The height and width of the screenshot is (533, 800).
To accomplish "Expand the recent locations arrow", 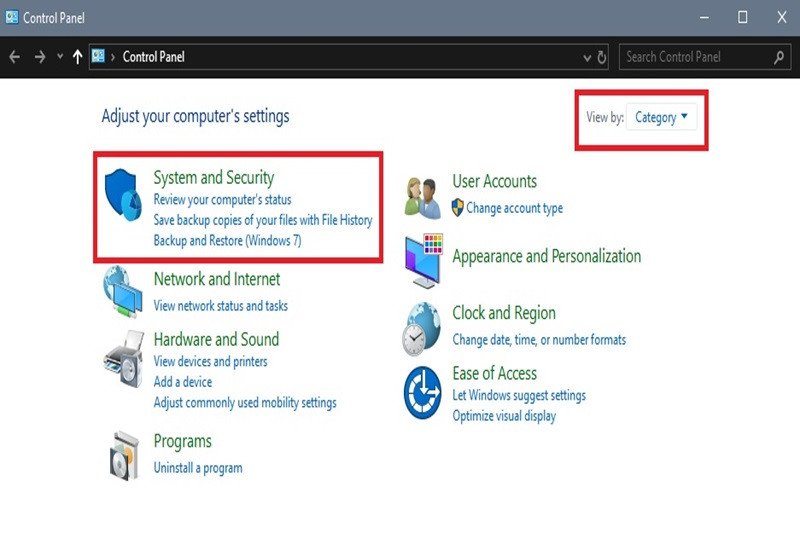I will coord(60,57).
